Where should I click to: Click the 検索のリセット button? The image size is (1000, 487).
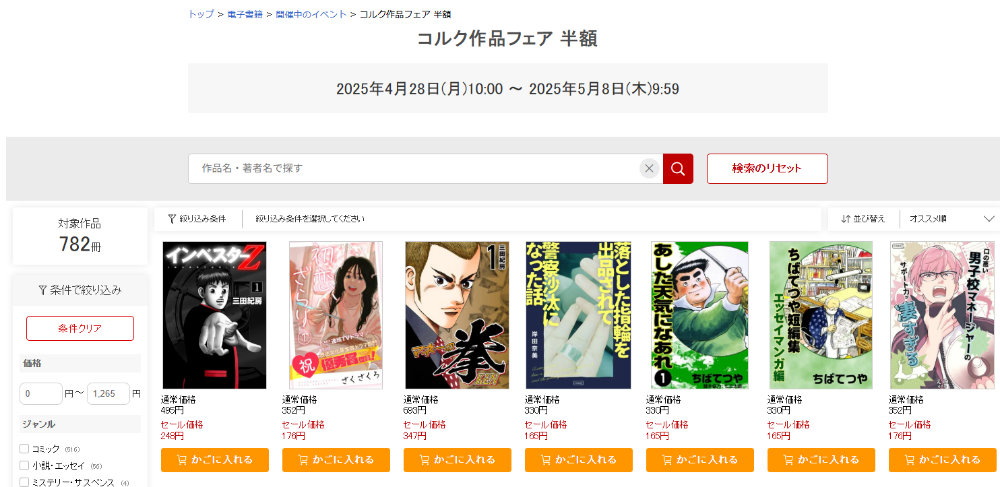pyautogui.click(x=767, y=168)
